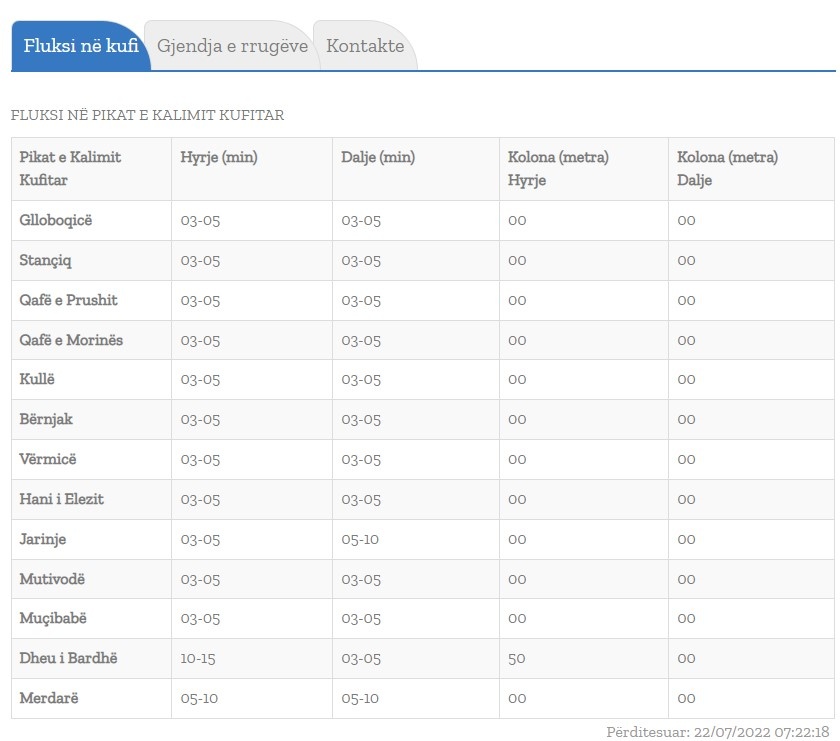Select Hani i Elezit in the list
Screen dimensions: 840x741
[x=62, y=499]
